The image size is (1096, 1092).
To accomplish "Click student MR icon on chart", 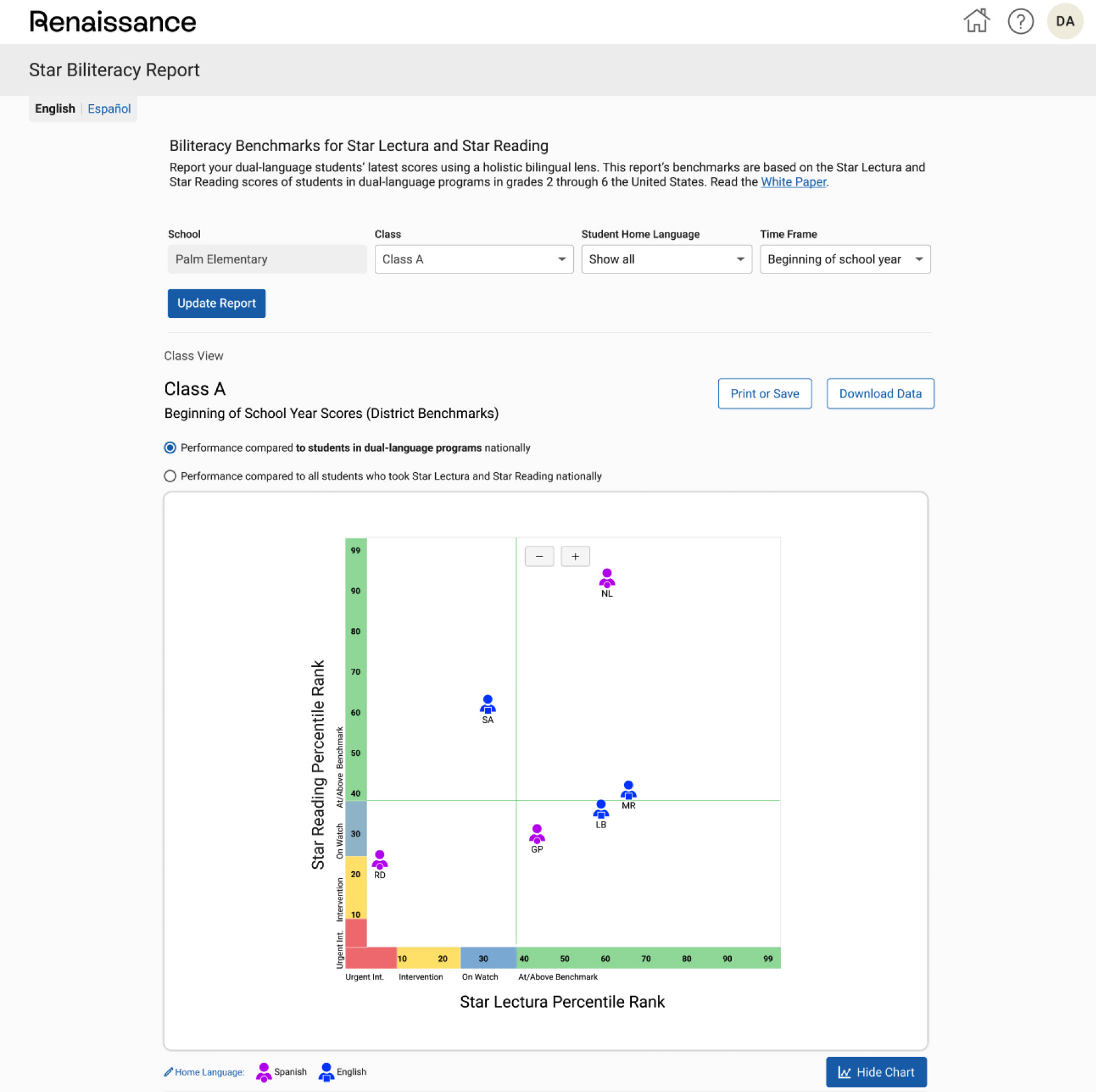I will coord(628,790).
